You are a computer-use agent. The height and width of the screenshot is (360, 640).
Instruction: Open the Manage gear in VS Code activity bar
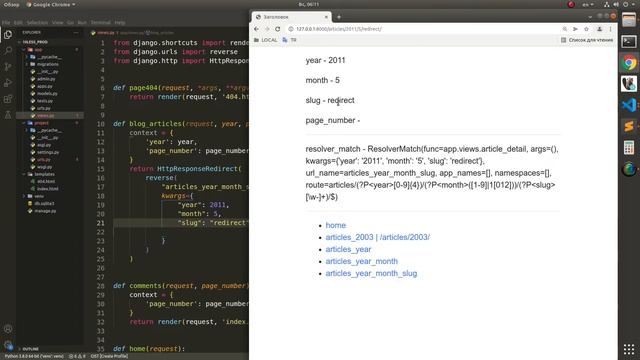[8, 345]
